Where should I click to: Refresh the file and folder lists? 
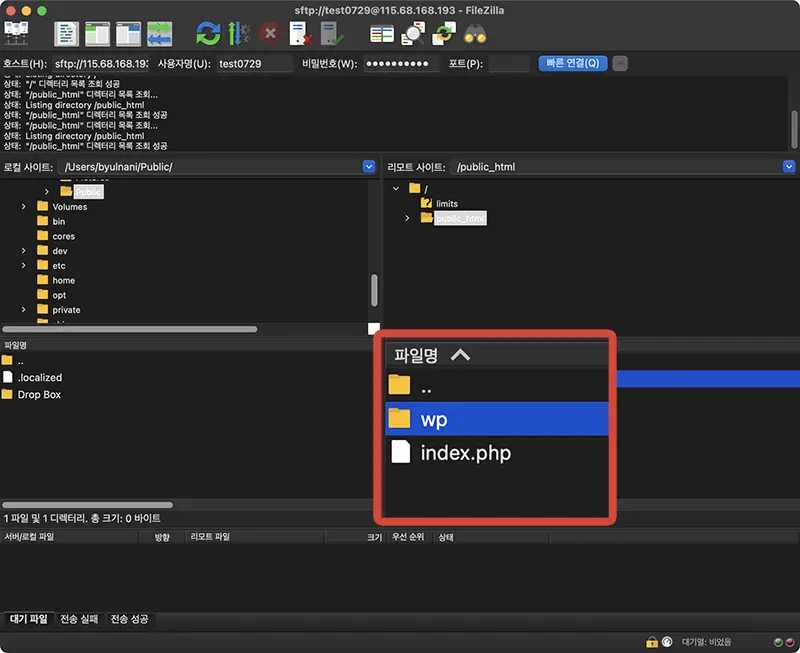point(208,34)
